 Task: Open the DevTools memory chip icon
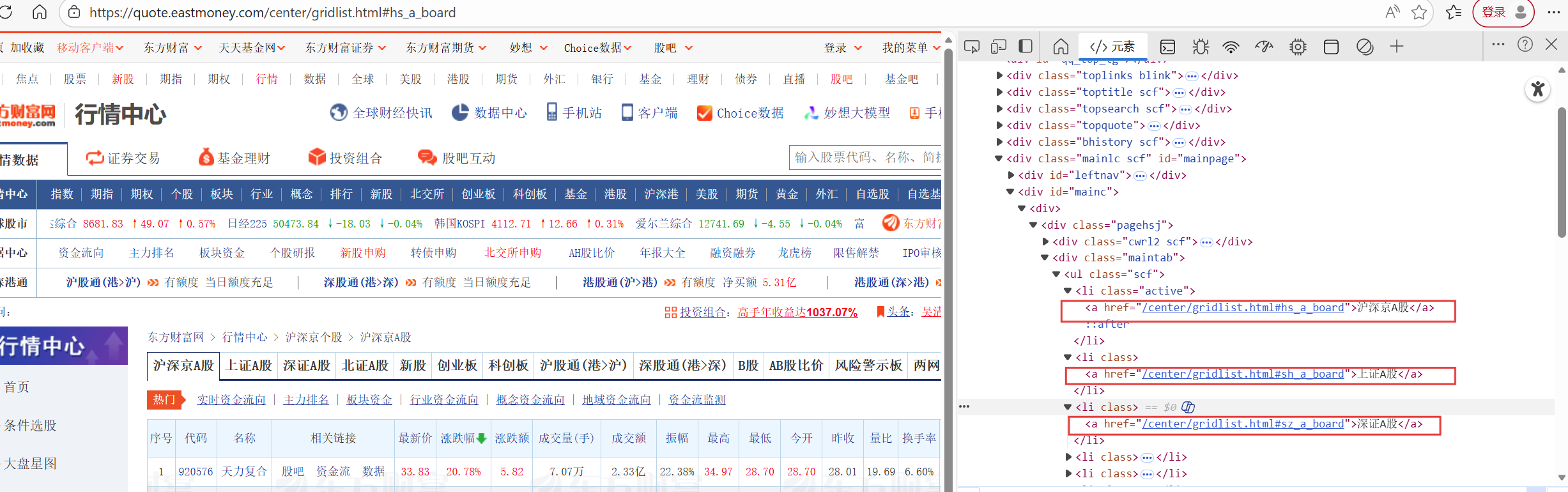coord(1298,47)
